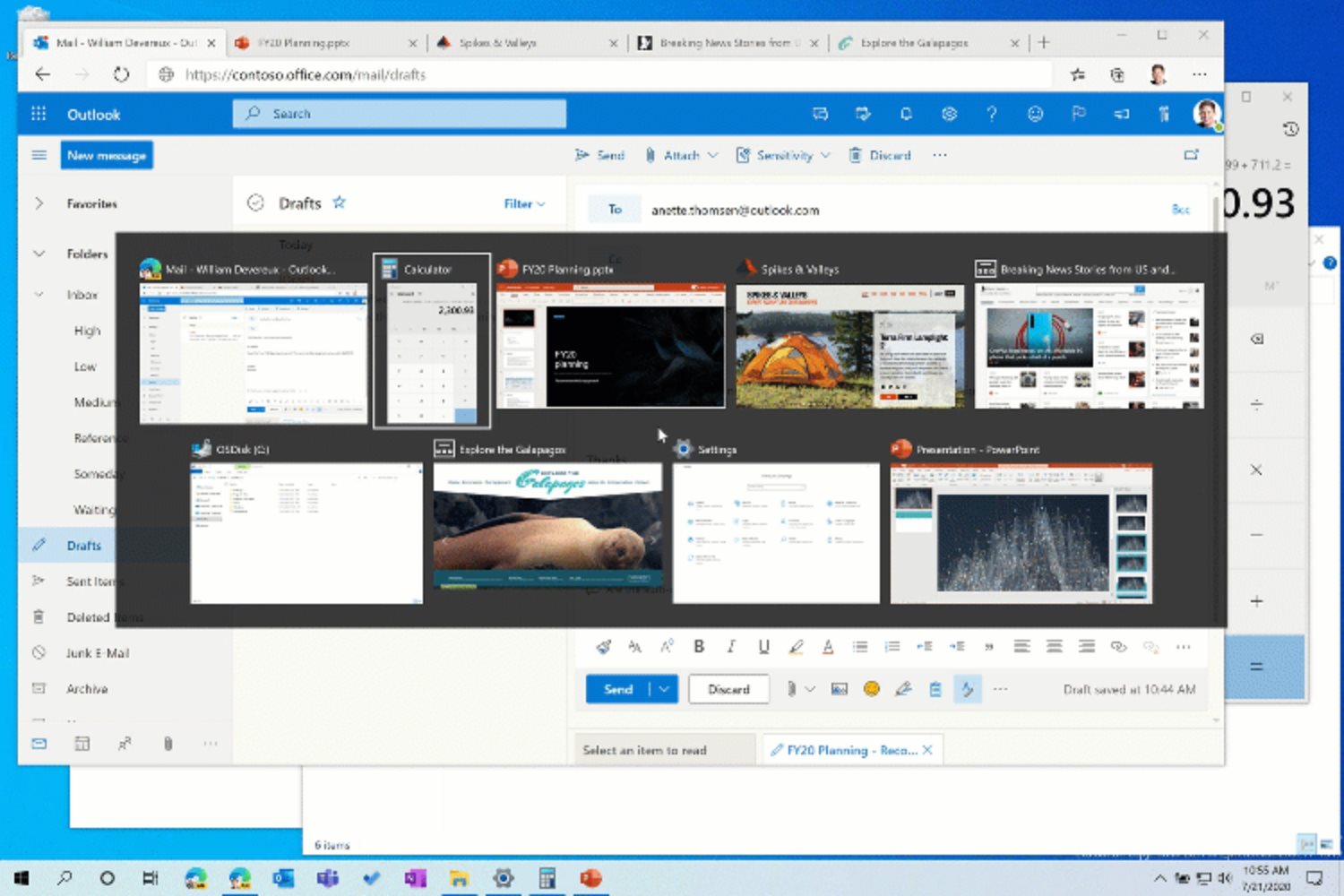The image size is (1344, 896).
Task: Collapse the Folders section
Action: [39, 254]
